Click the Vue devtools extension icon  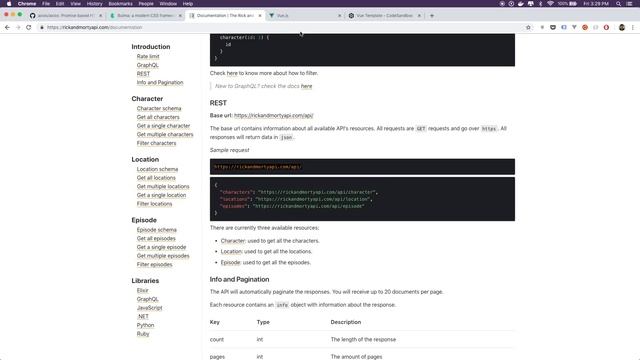574,27
